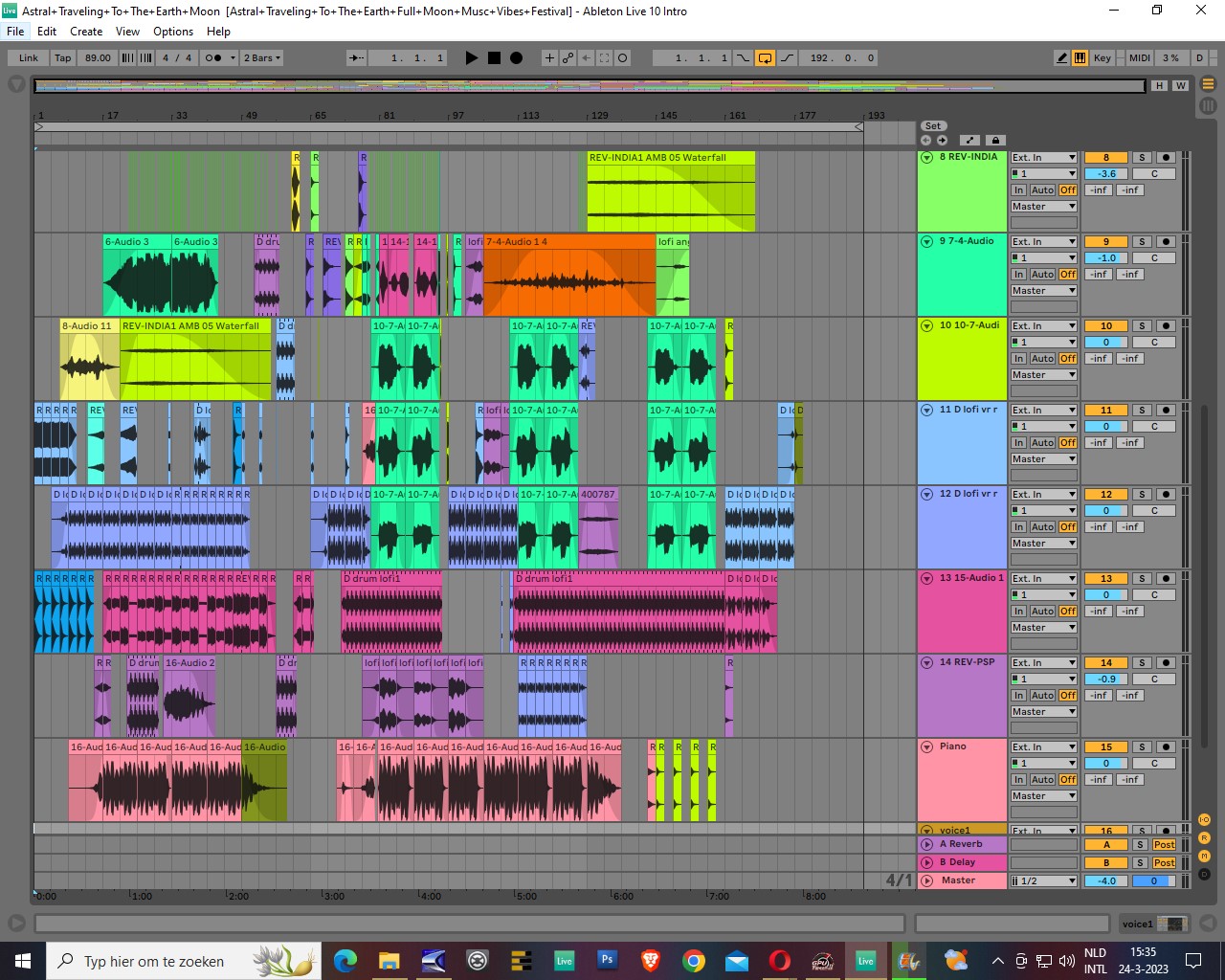
Task: Click the Master volume slider -4.0
Action: click(1106, 881)
